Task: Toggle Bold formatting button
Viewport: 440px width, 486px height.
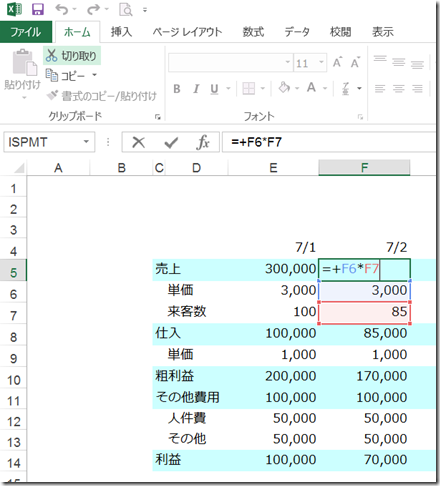Action: tap(177, 89)
